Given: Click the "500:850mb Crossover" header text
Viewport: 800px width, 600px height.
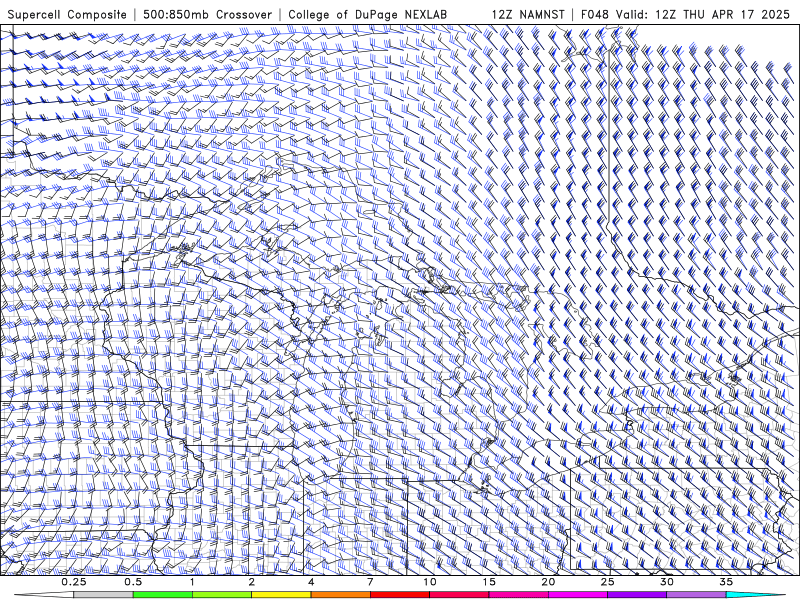Looking at the screenshot, I should point(208,14).
